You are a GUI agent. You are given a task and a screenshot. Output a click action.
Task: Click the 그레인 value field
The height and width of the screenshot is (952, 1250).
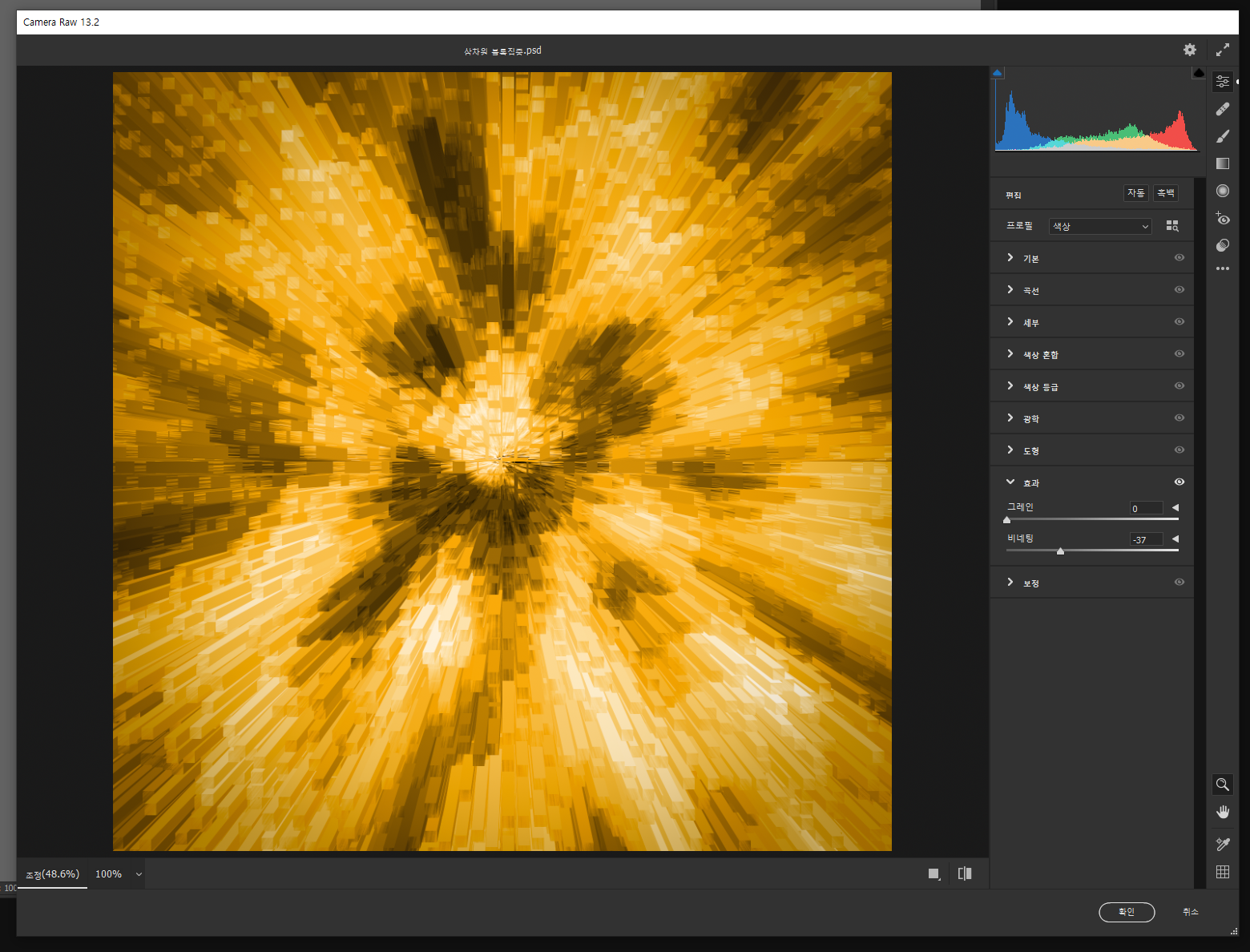tap(1147, 508)
